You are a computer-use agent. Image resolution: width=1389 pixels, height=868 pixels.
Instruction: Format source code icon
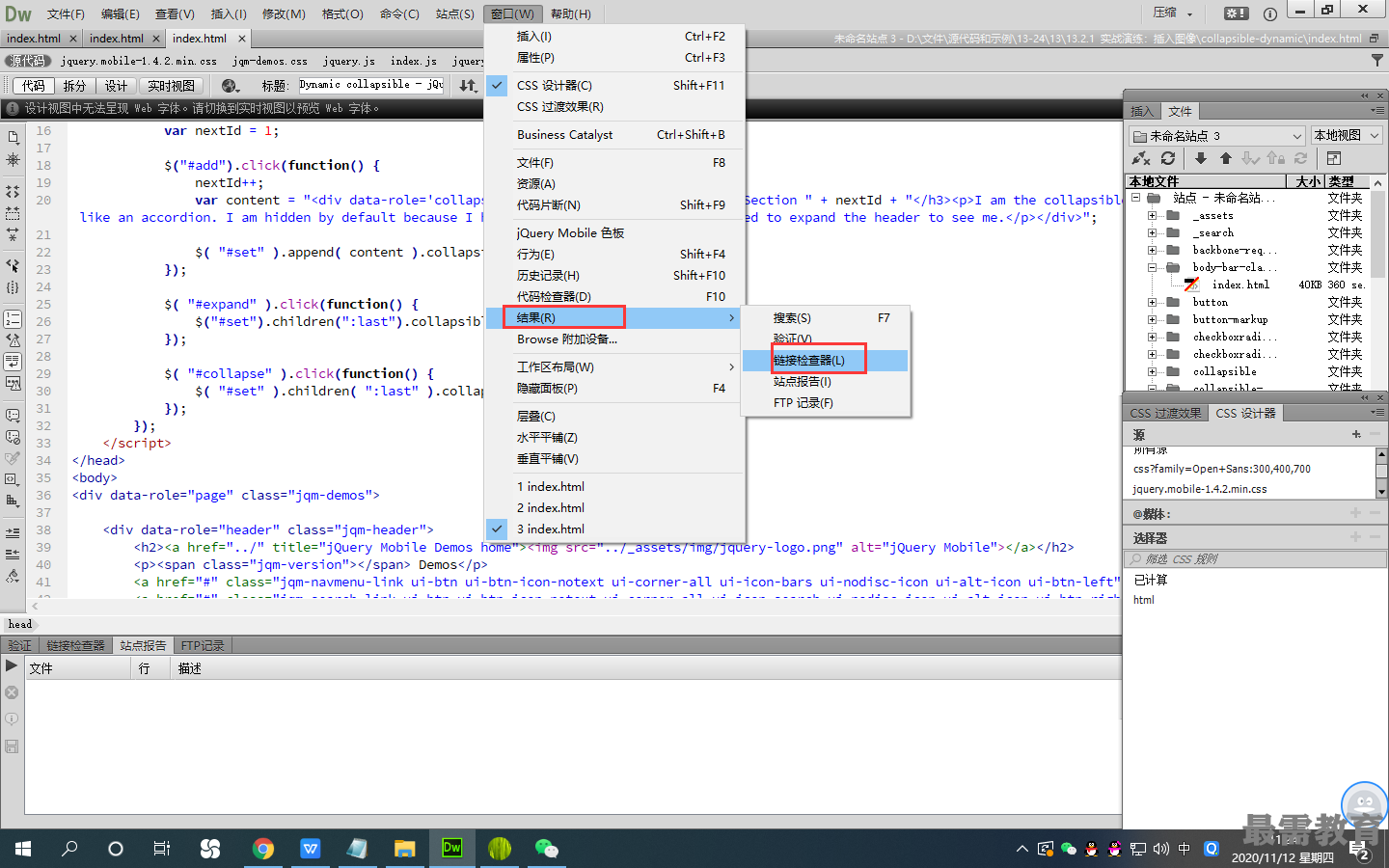pyautogui.click(x=13, y=576)
